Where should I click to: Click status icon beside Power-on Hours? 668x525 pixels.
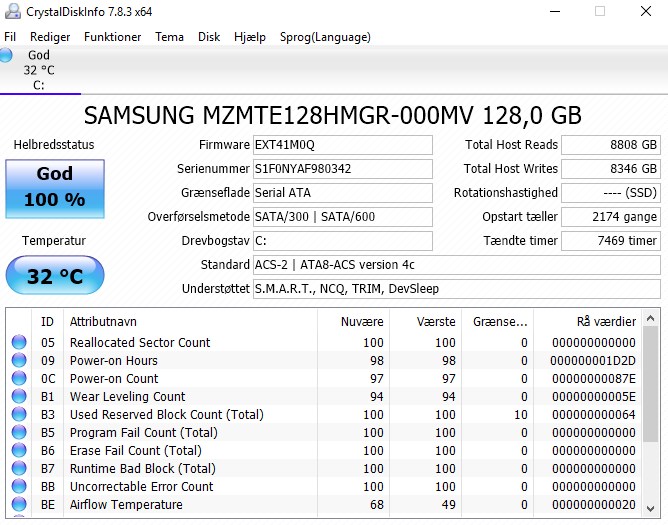[19, 361]
